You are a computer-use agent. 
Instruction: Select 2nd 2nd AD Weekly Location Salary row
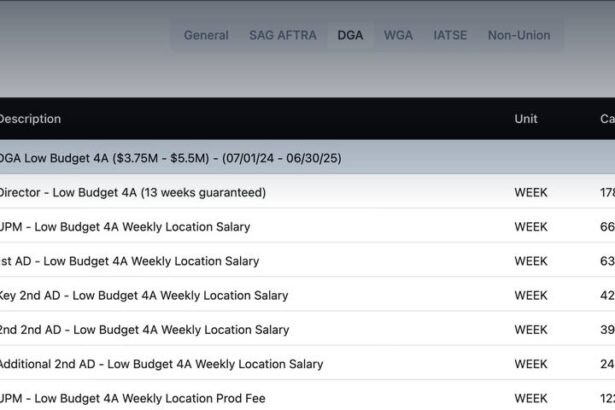click(x=308, y=329)
